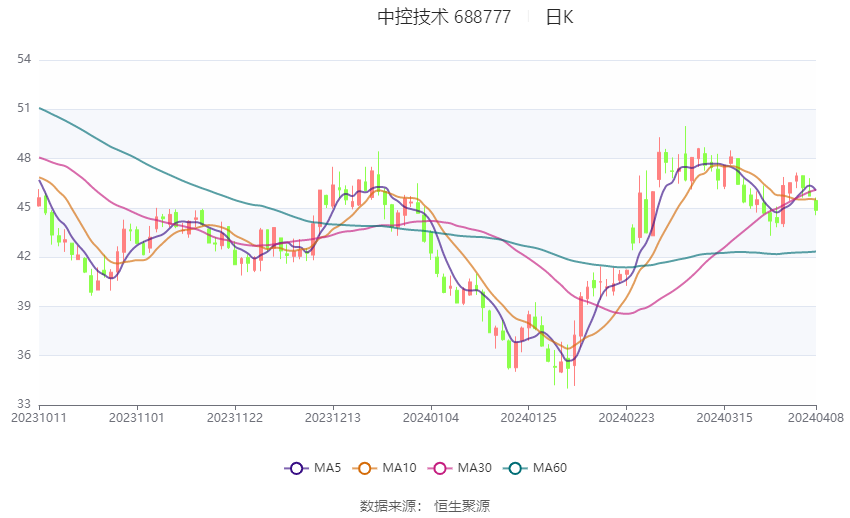Click the 20240223 date axis label
The image size is (850, 518).
tap(627, 418)
